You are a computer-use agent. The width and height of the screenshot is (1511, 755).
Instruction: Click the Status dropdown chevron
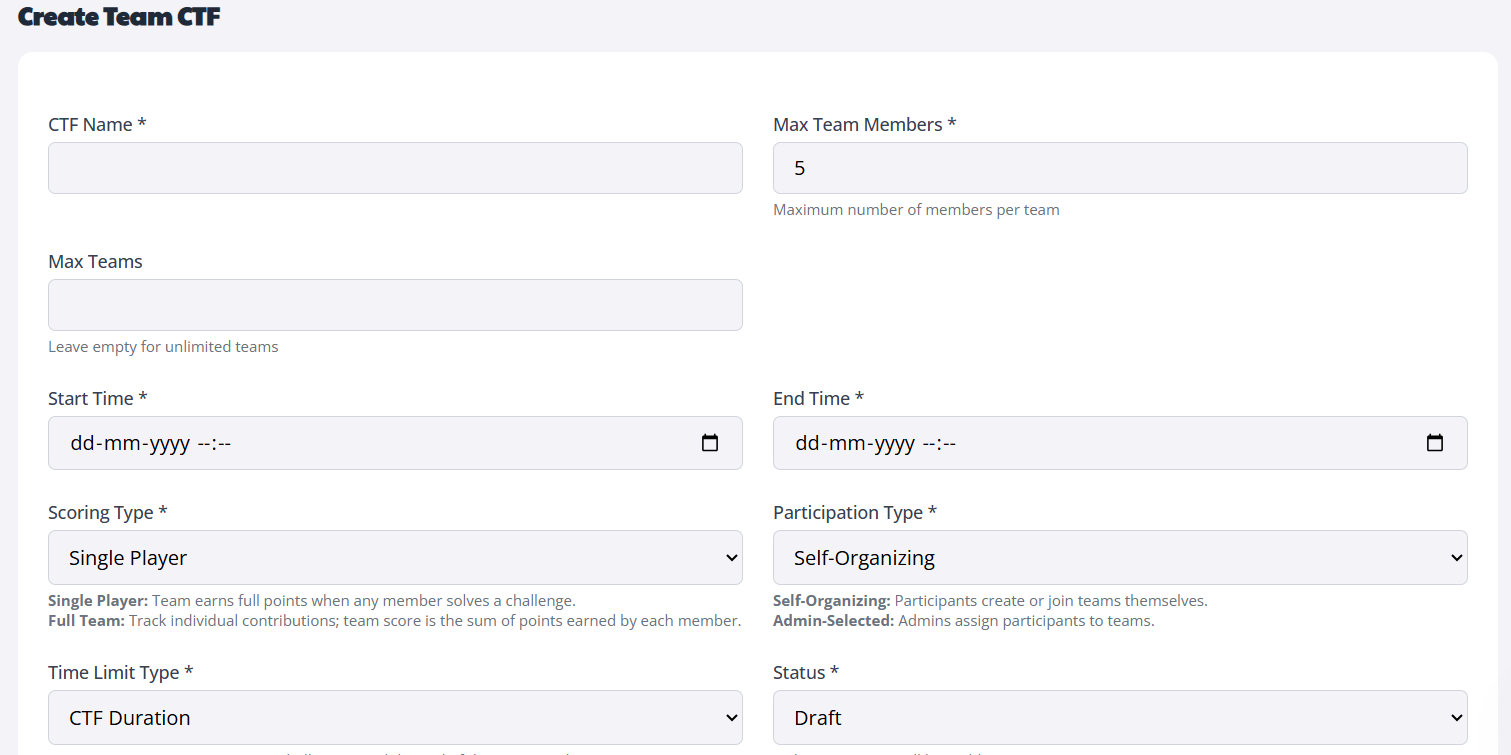point(1455,717)
